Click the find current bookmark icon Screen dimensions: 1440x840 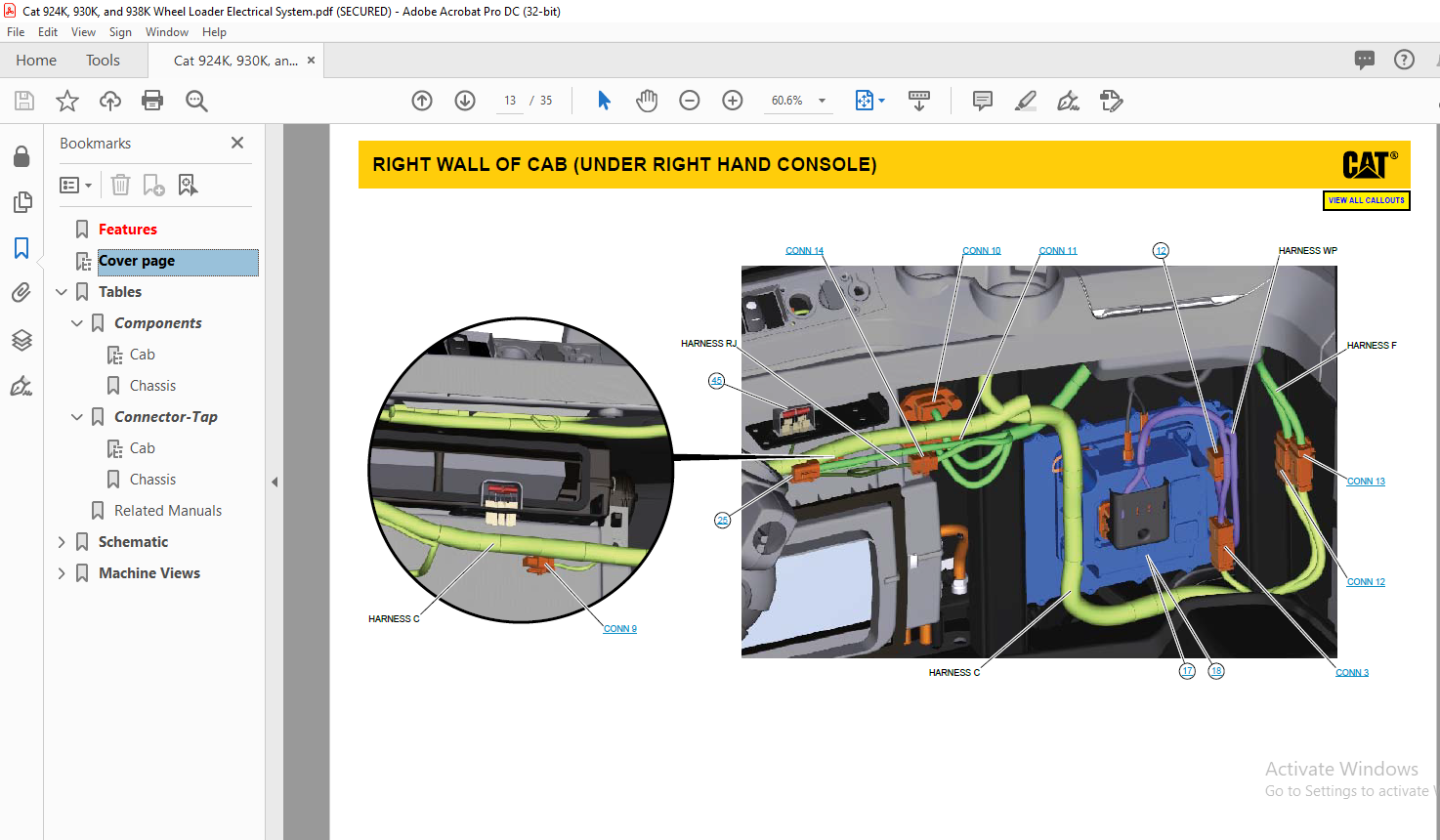pyautogui.click(x=188, y=185)
